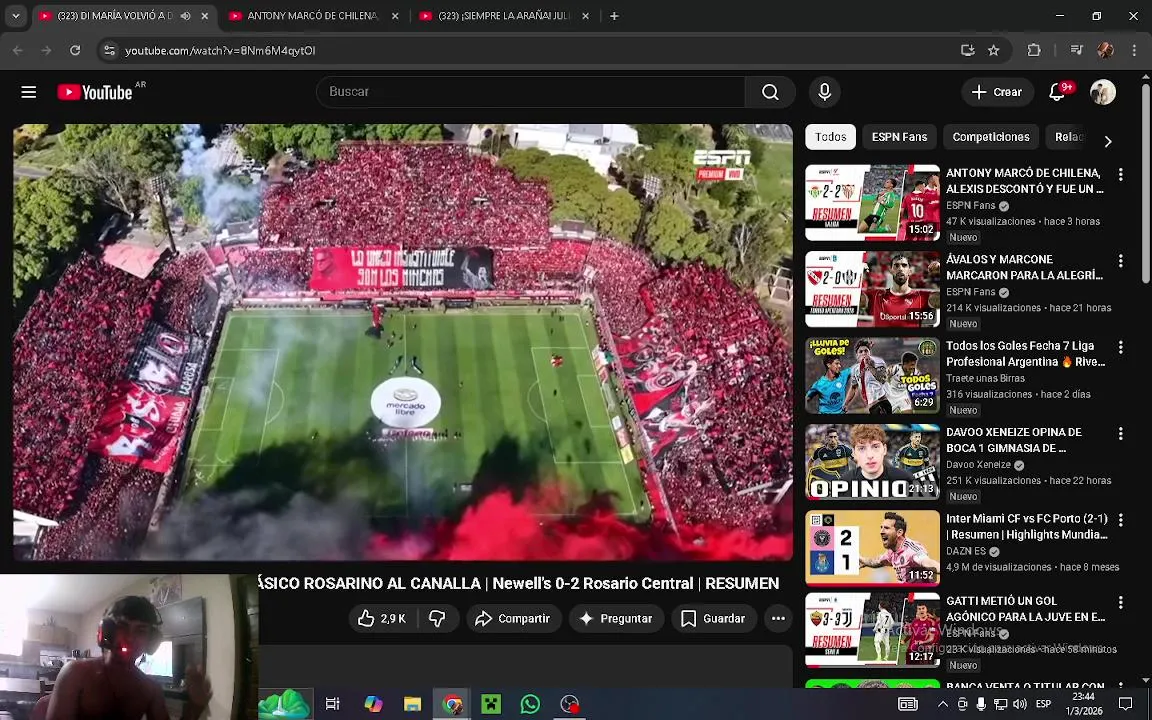Reload the page in Chrome
Image resolution: width=1152 pixels, height=720 pixels.
click(75, 50)
